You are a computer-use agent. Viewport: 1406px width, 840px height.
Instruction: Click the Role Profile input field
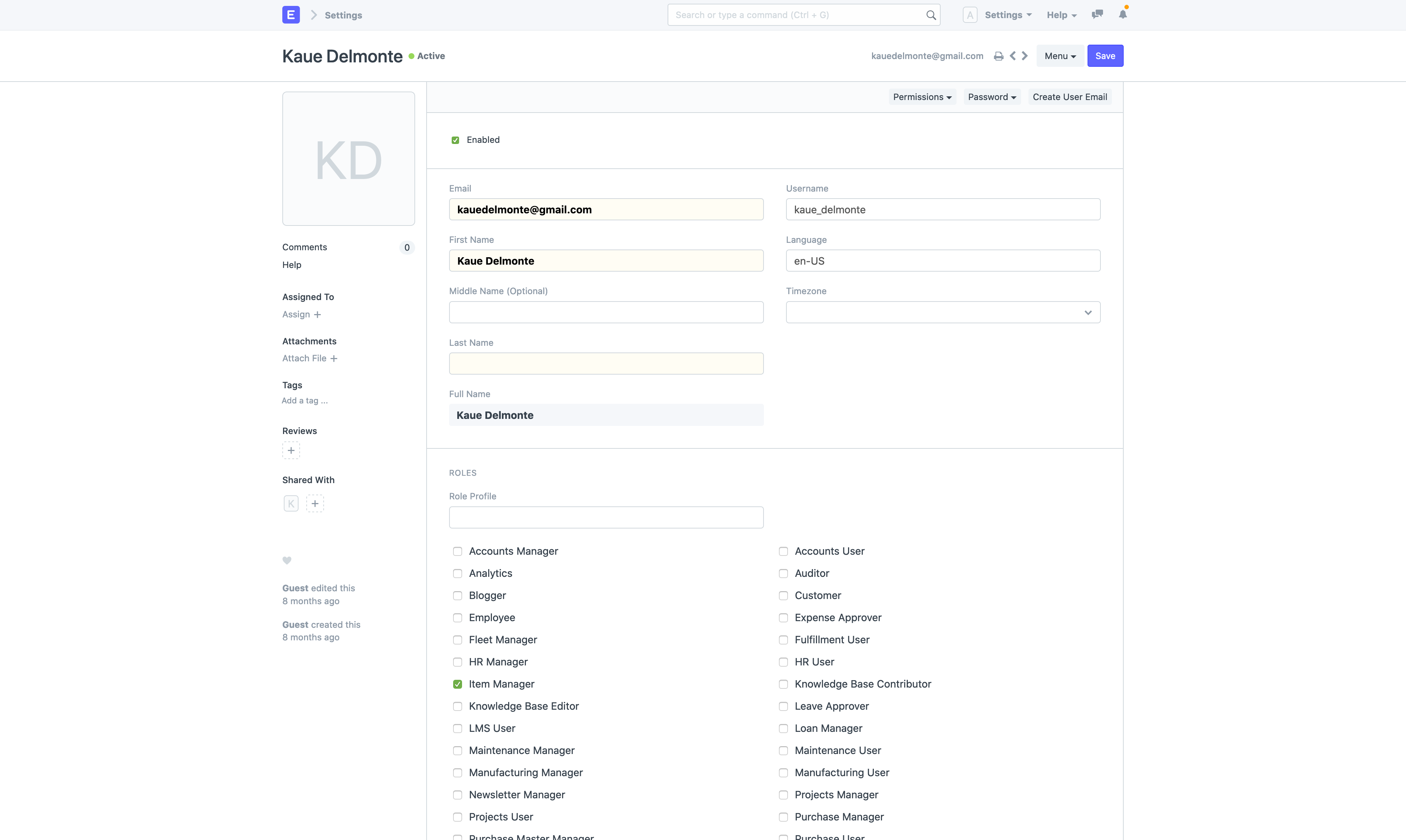click(606, 517)
